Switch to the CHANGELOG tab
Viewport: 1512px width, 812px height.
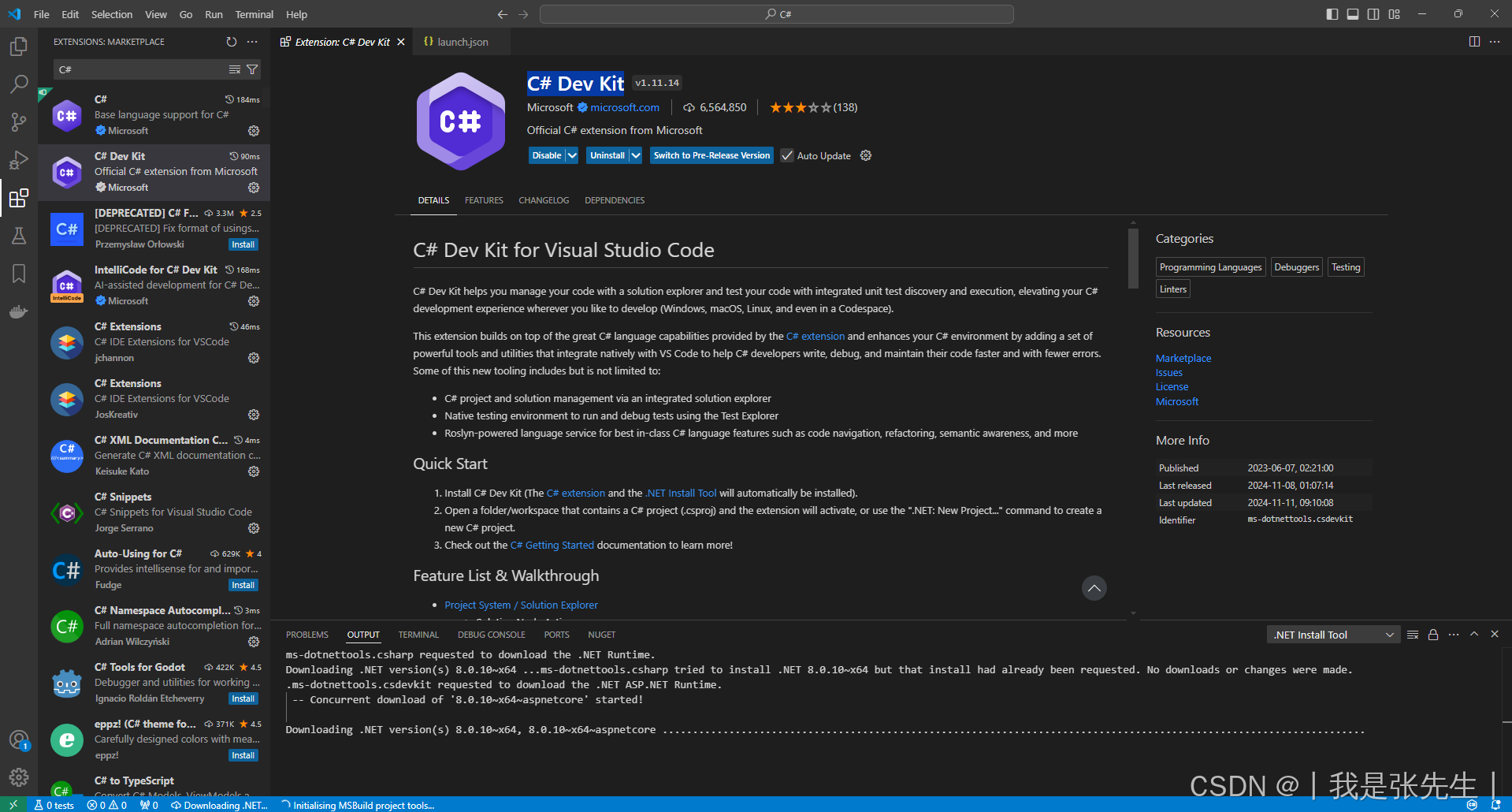(544, 200)
